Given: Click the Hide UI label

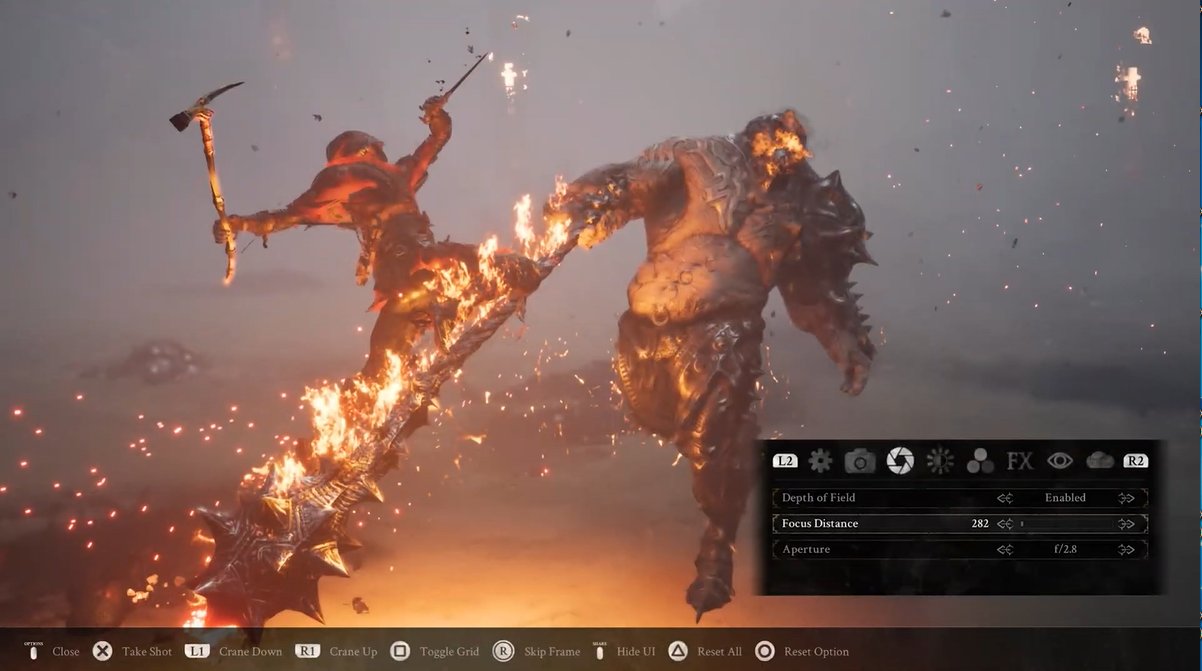Looking at the screenshot, I should (x=636, y=652).
